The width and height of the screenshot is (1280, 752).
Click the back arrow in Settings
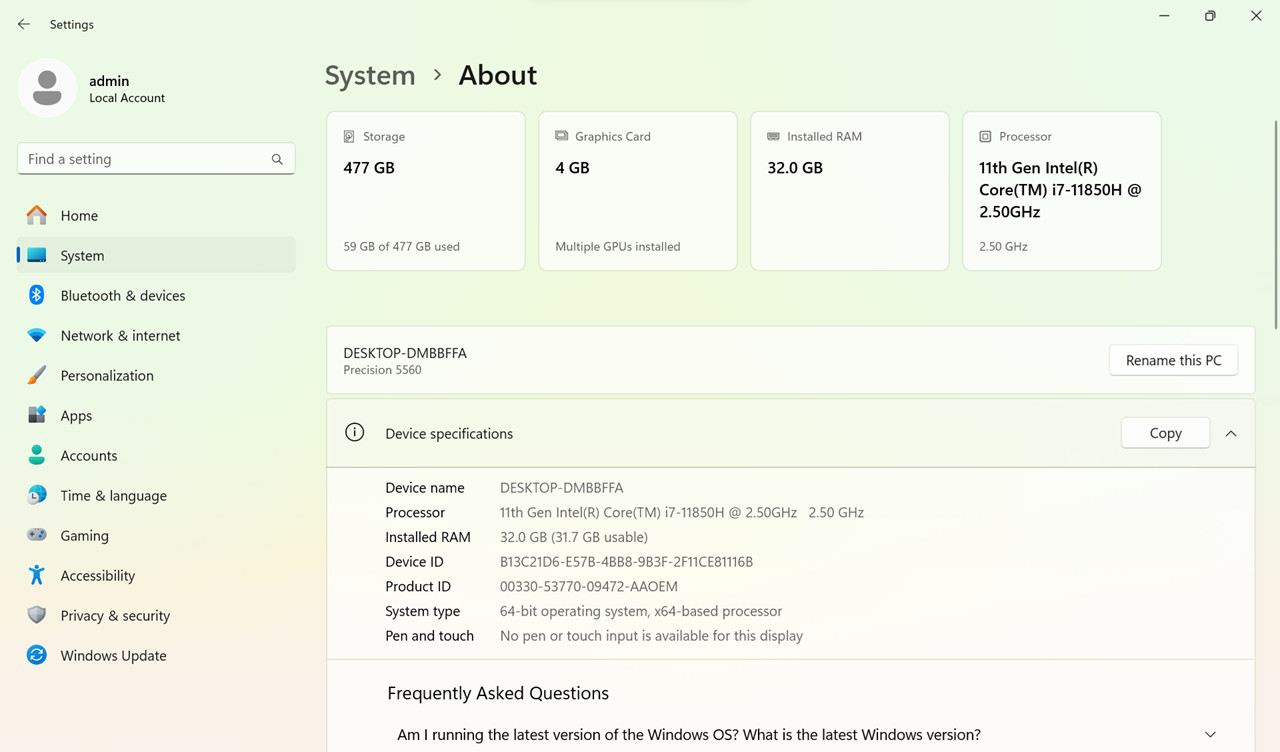pos(24,24)
